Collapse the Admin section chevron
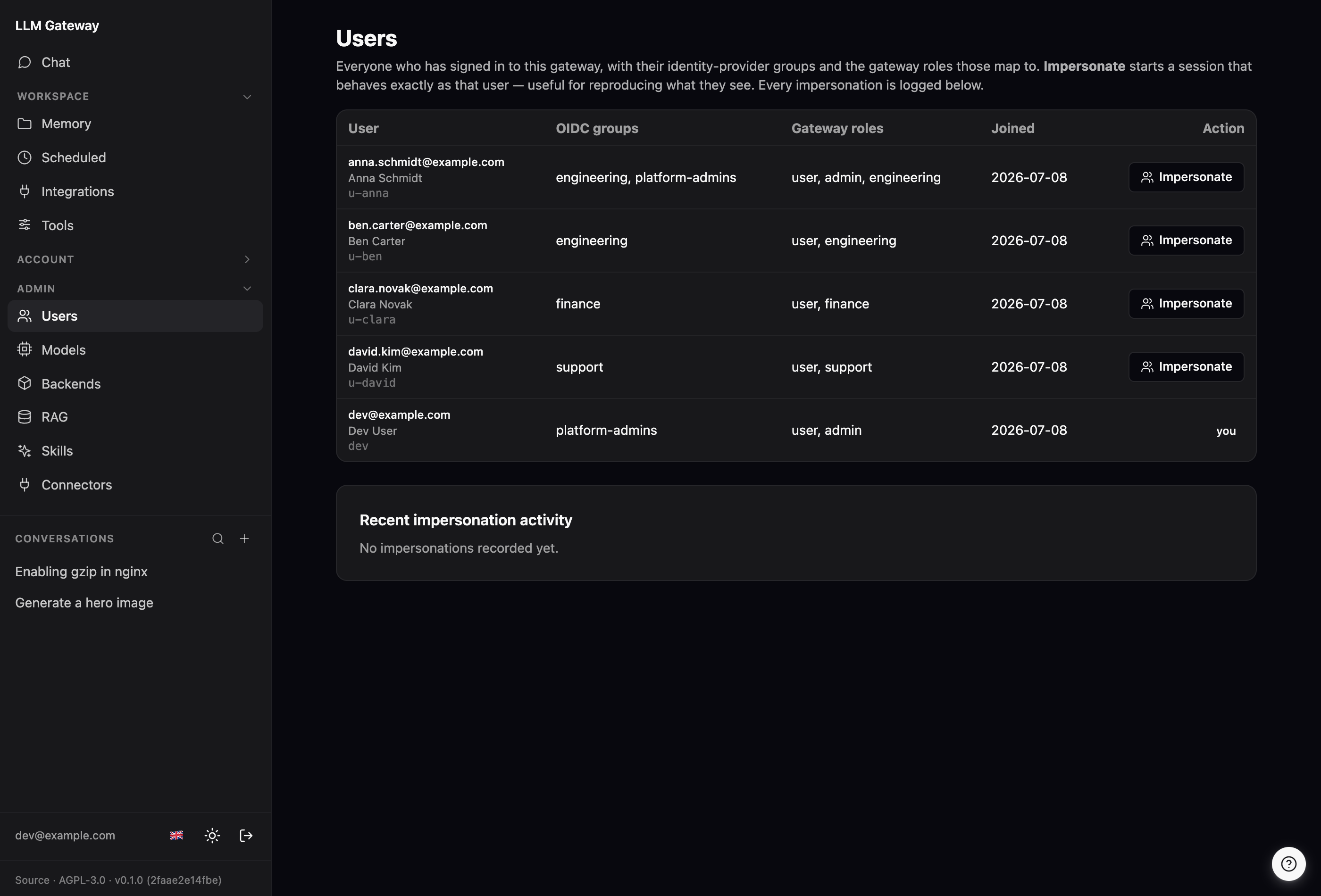Viewport: 1321px width, 896px height. [247, 289]
